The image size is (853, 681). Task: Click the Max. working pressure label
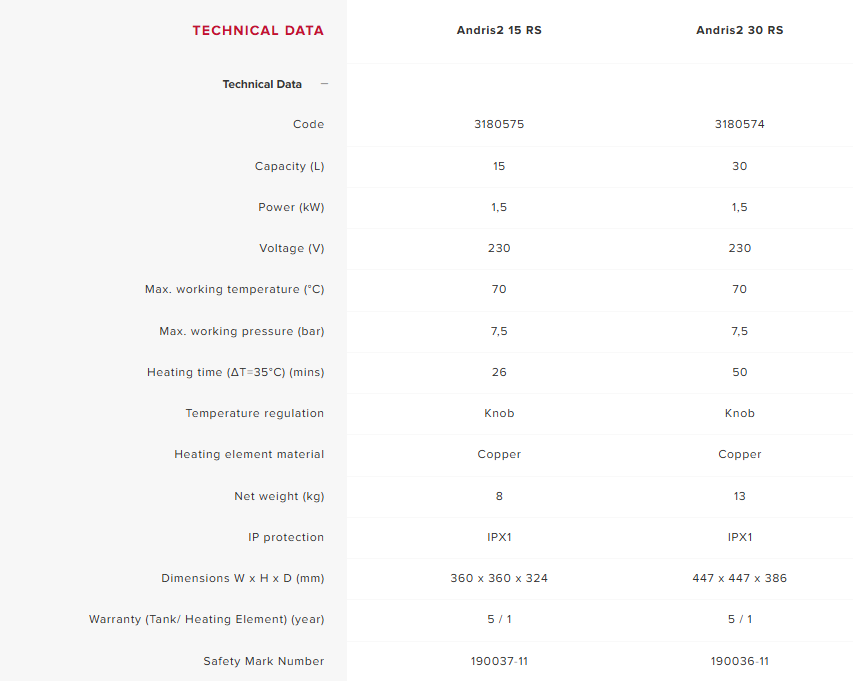pos(242,331)
